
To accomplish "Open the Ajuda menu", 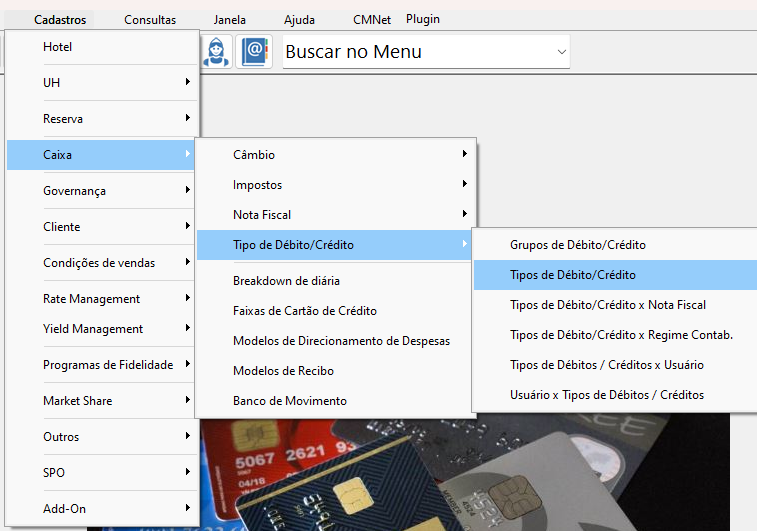I will [x=299, y=20].
